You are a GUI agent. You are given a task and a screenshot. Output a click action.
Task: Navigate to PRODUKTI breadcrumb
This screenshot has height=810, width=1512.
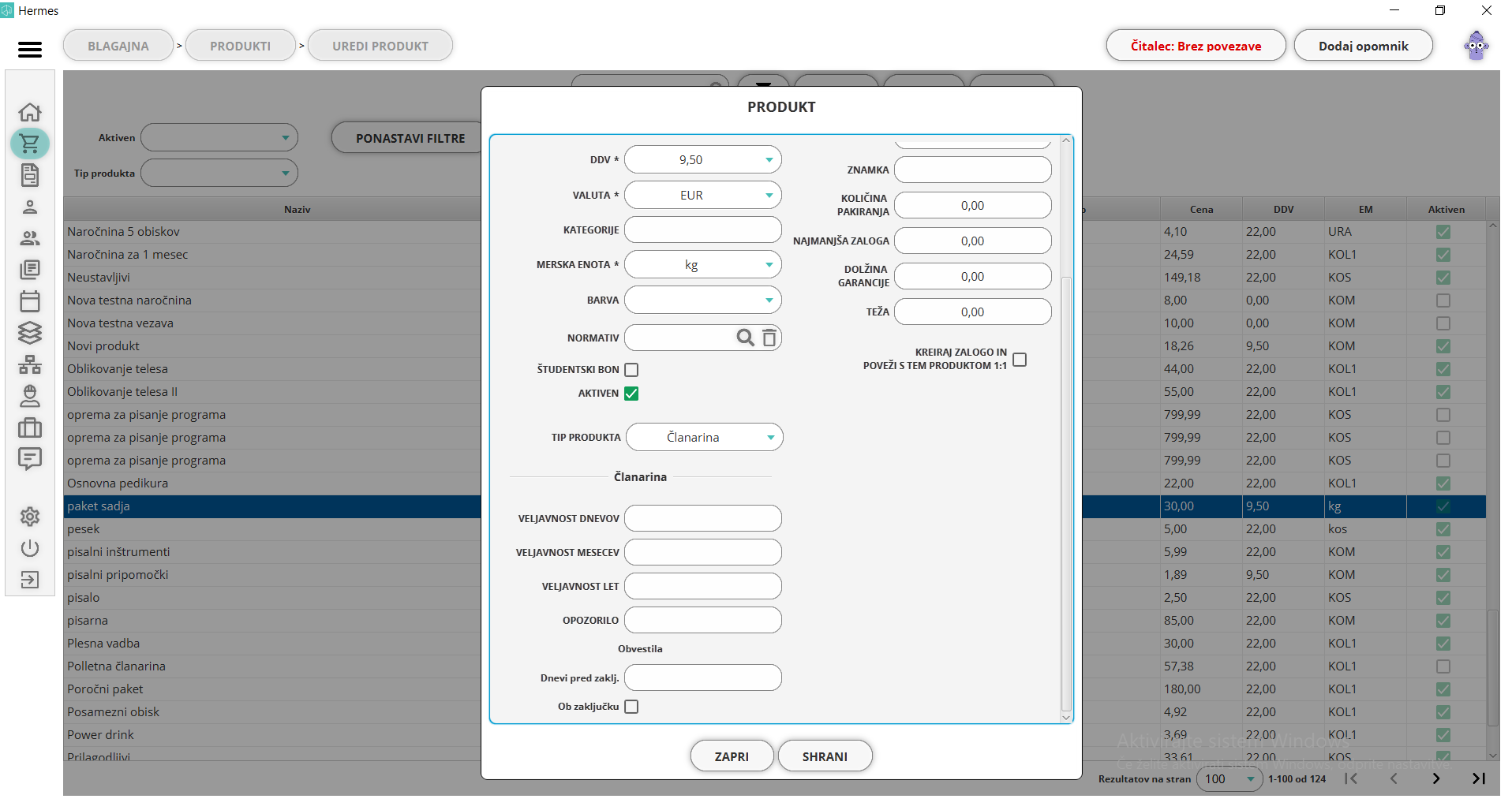point(240,46)
